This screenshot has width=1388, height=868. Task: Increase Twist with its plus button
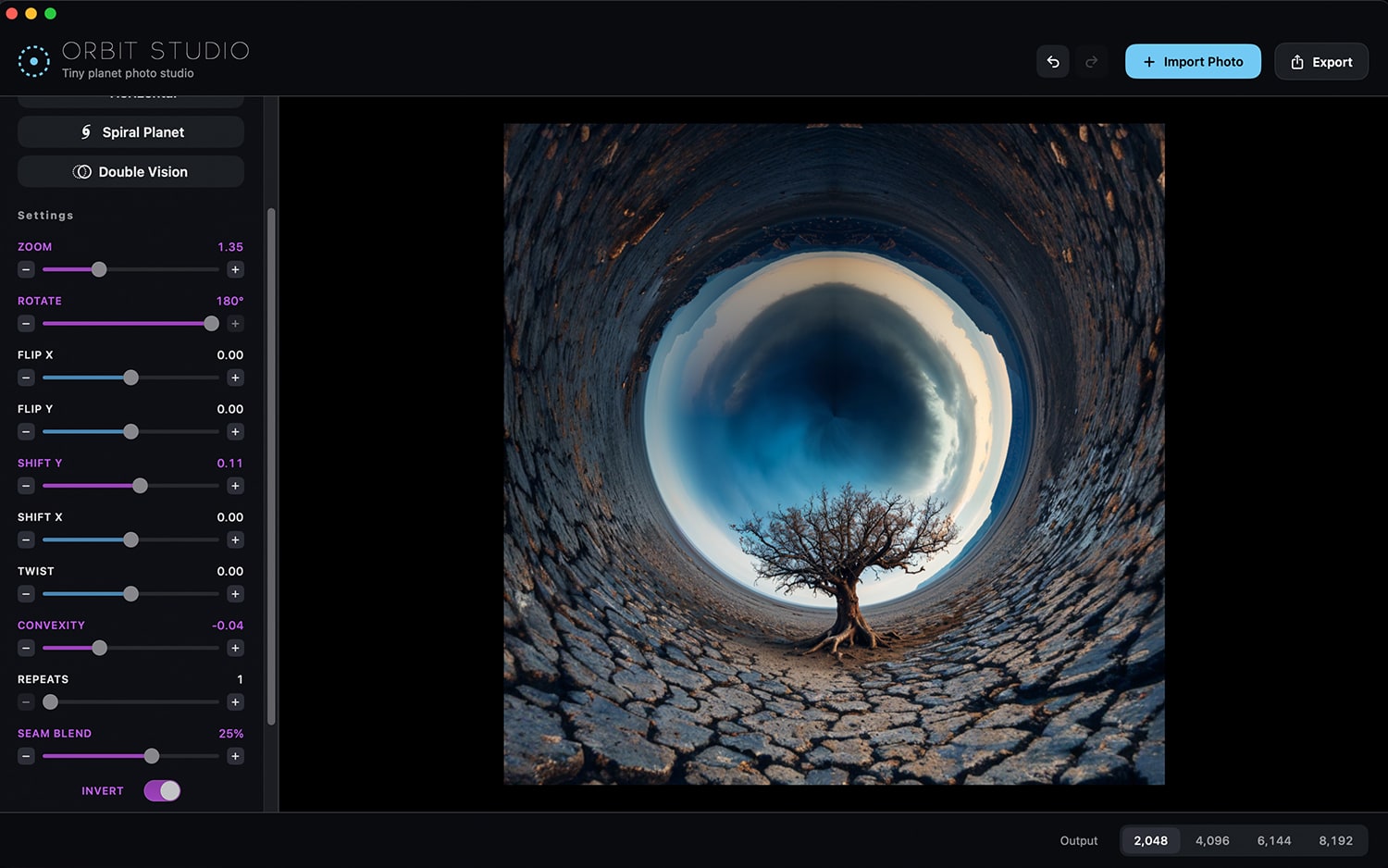(x=235, y=594)
